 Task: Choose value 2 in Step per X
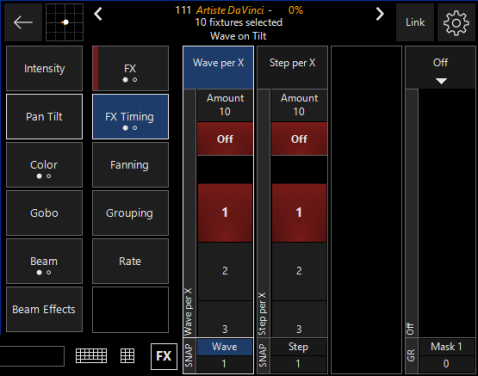pos(299,271)
